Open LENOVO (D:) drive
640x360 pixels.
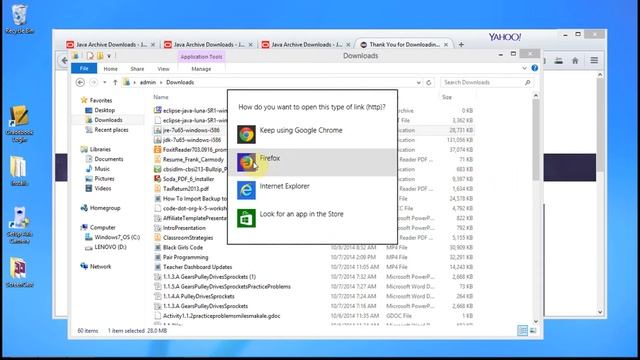(x=110, y=247)
